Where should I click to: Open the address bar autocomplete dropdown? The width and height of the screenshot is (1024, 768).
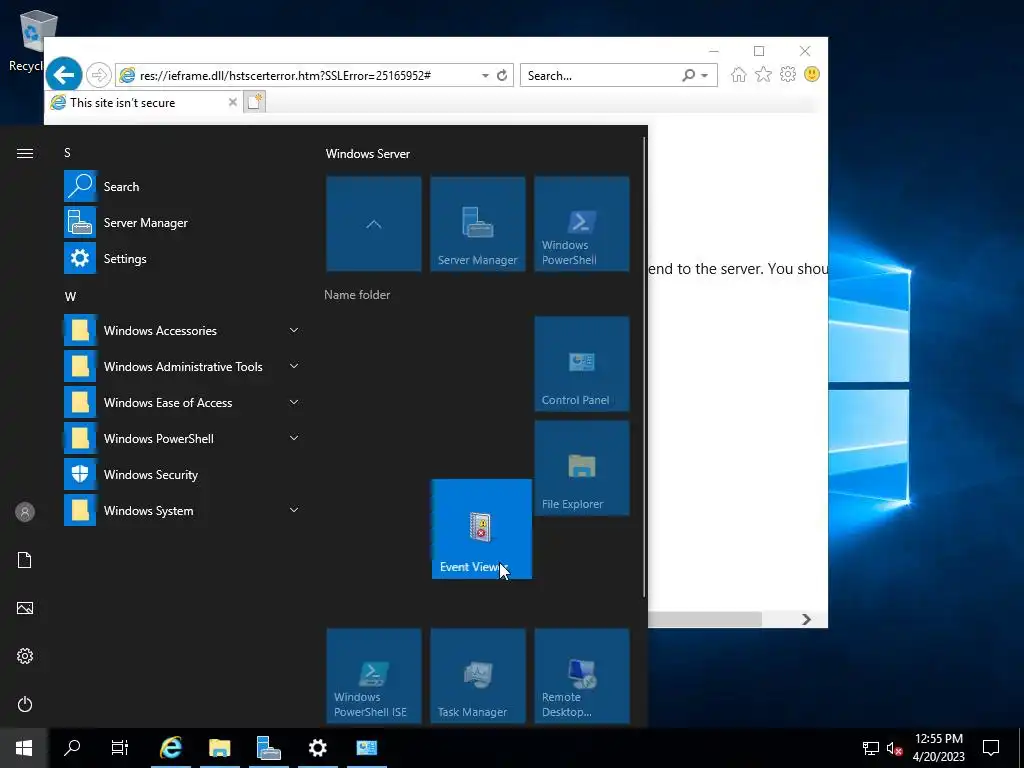point(485,76)
